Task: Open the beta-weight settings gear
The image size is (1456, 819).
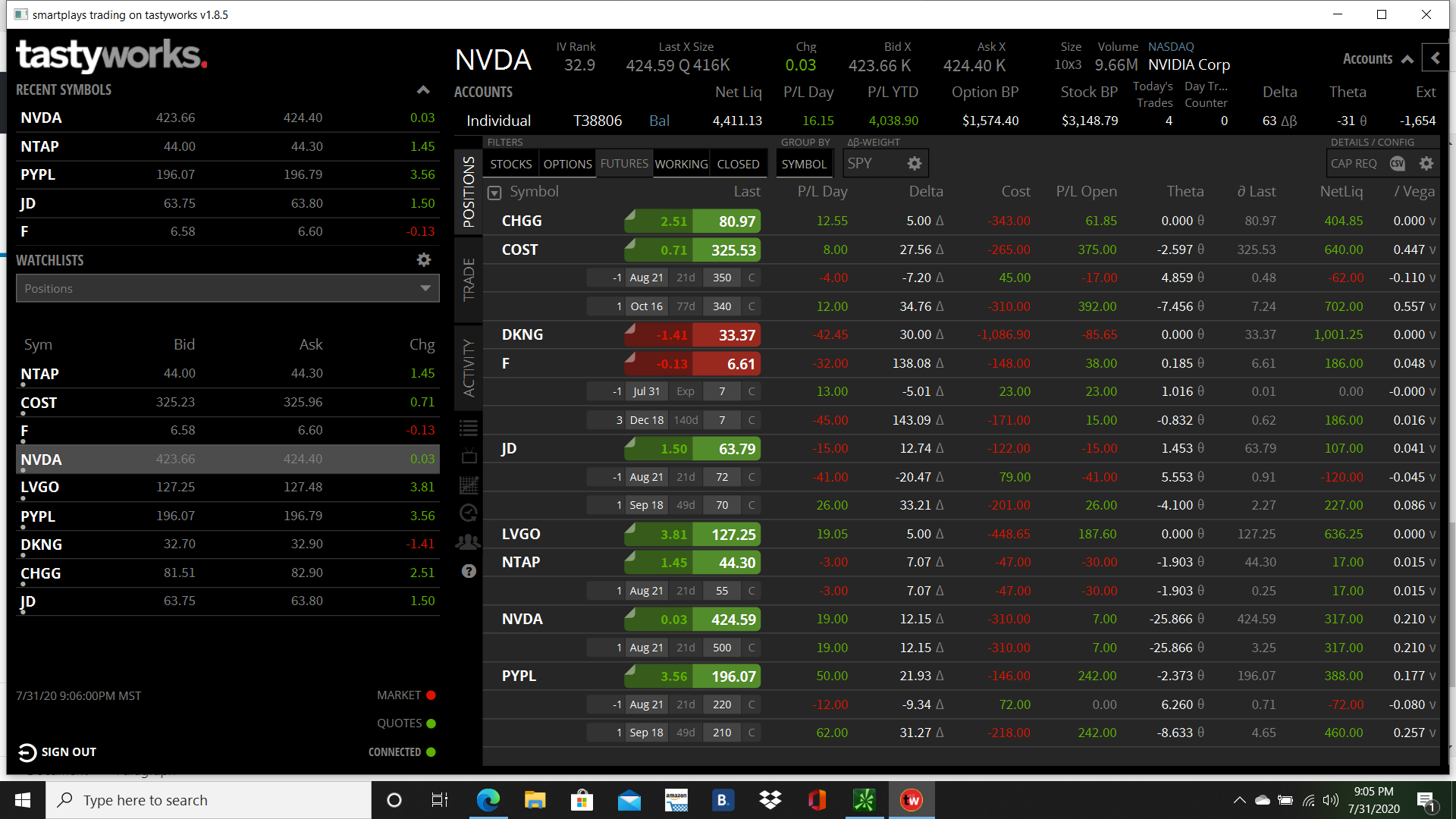Action: click(x=914, y=163)
